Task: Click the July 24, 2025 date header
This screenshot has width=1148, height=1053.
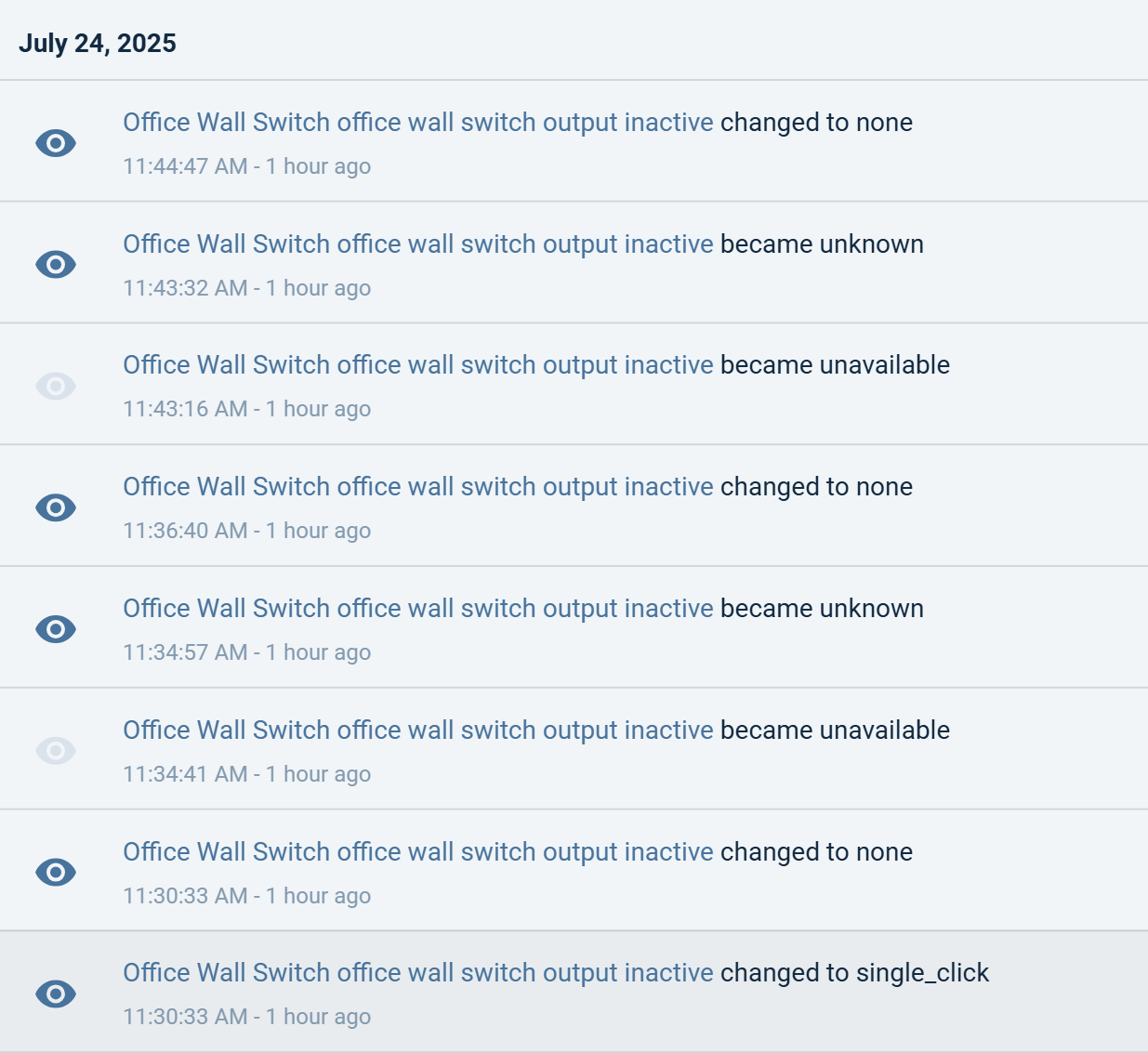Action: pyautogui.click(x=98, y=44)
